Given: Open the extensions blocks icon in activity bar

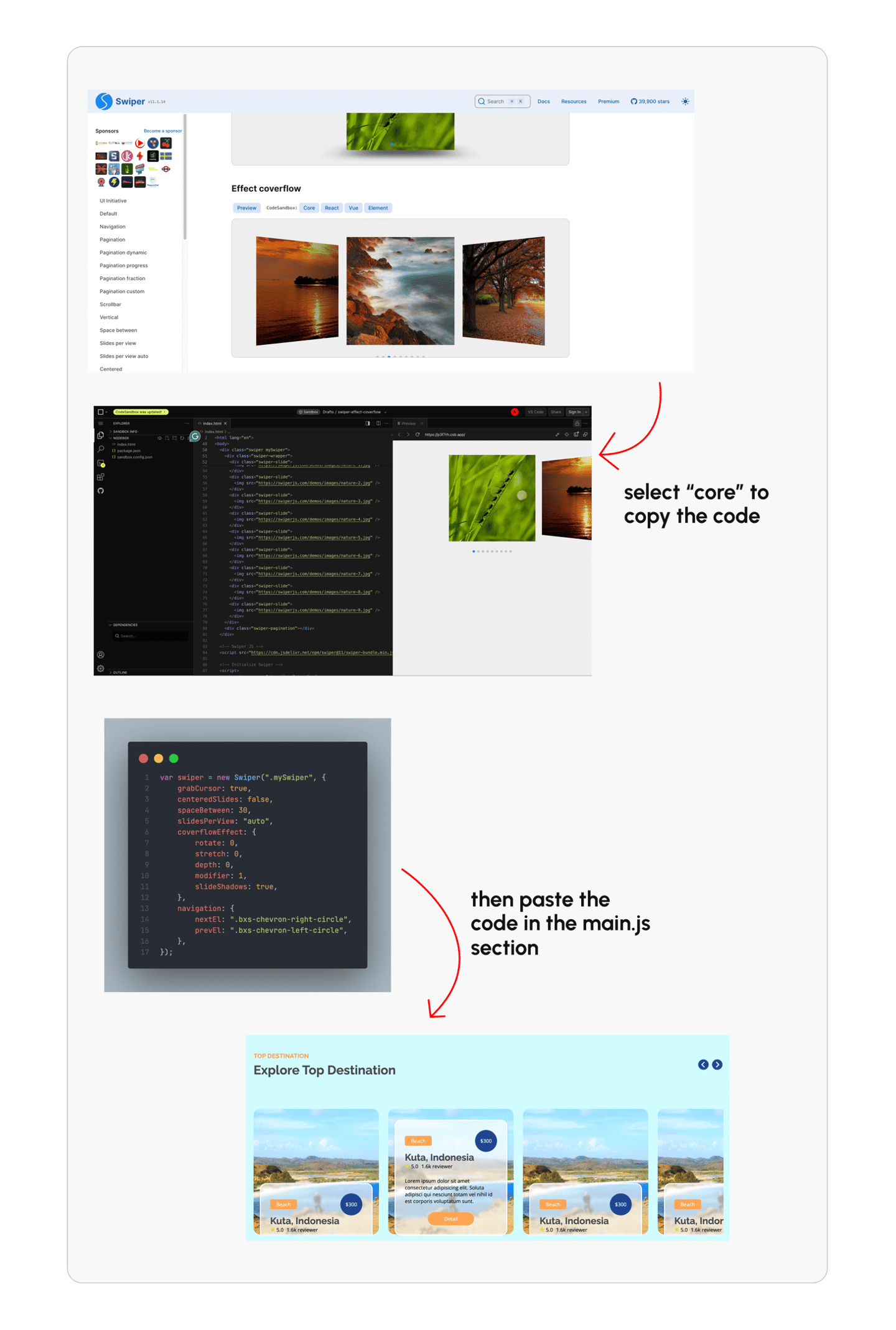Looking at the screenshot, I should point(101,477).
